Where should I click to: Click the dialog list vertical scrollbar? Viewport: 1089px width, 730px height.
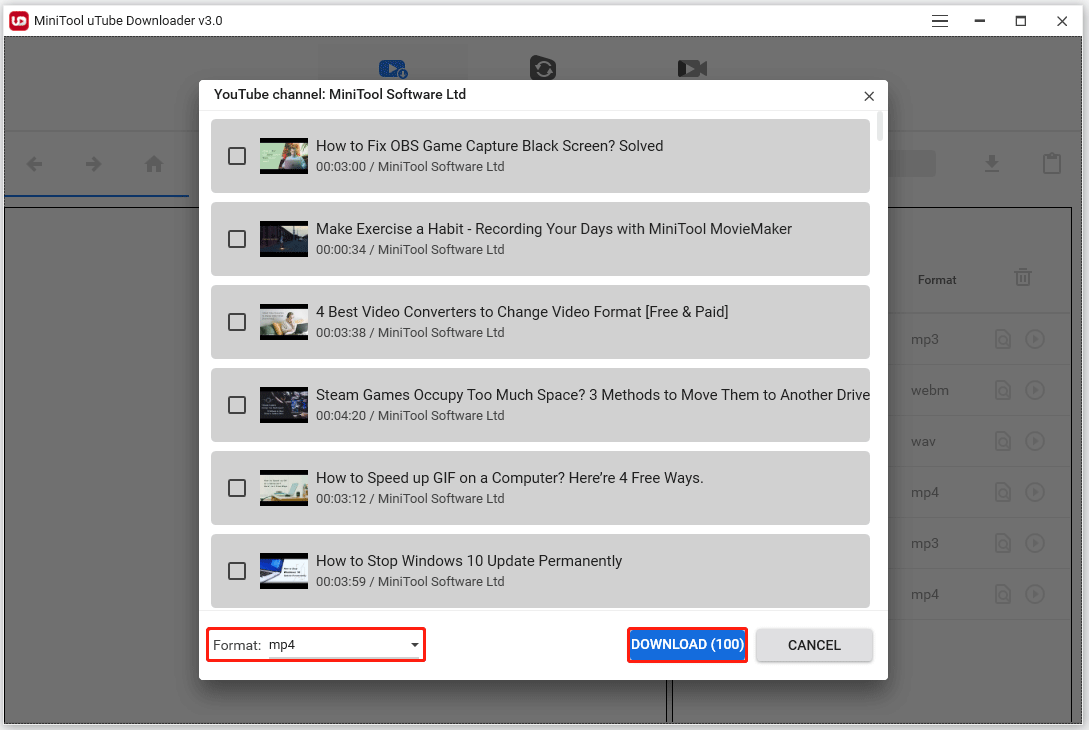point(880,126)
